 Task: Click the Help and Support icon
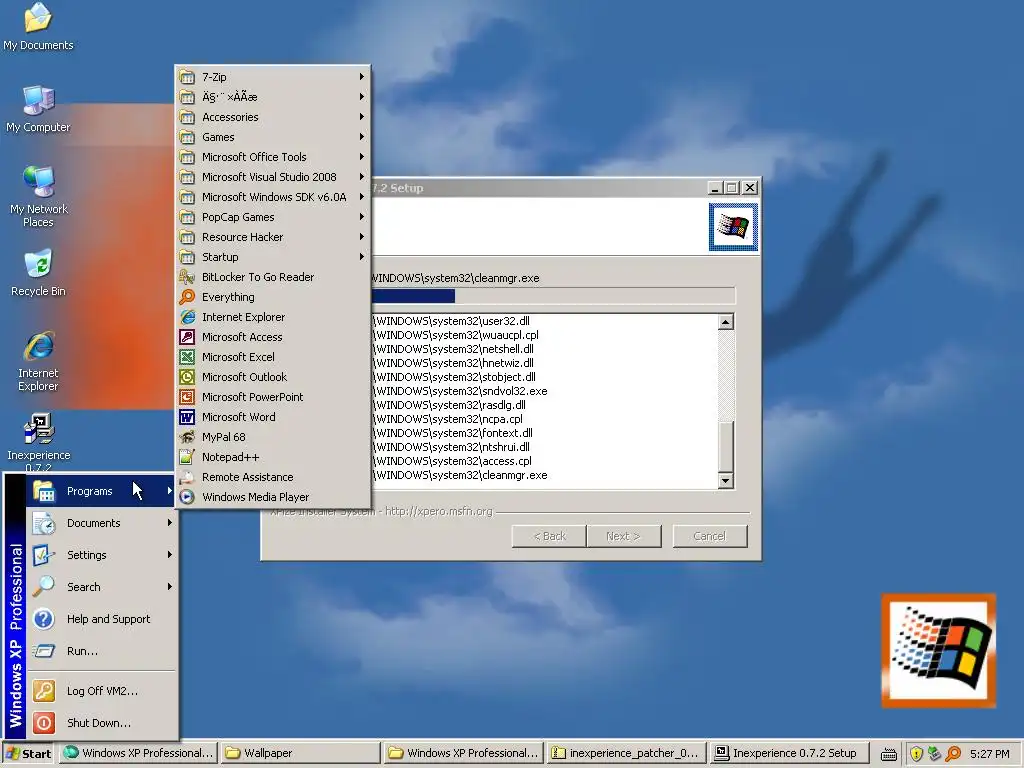point(44,618)
